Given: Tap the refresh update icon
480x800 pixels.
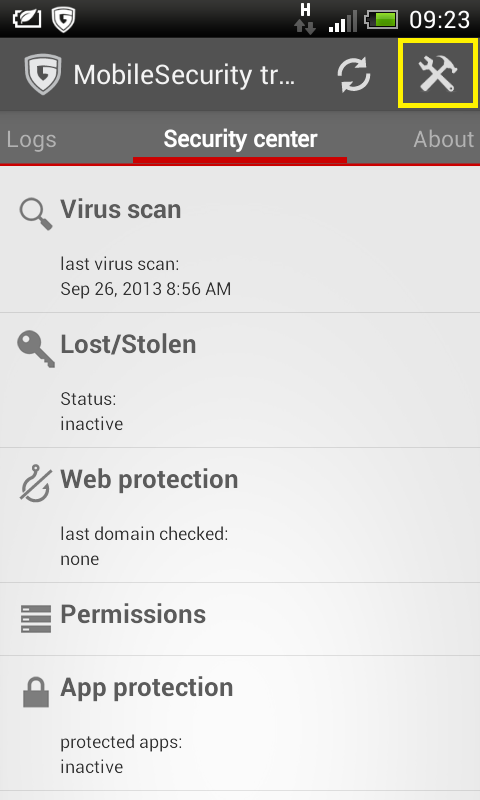Looking at the screenshot, I should coord(353,74).
